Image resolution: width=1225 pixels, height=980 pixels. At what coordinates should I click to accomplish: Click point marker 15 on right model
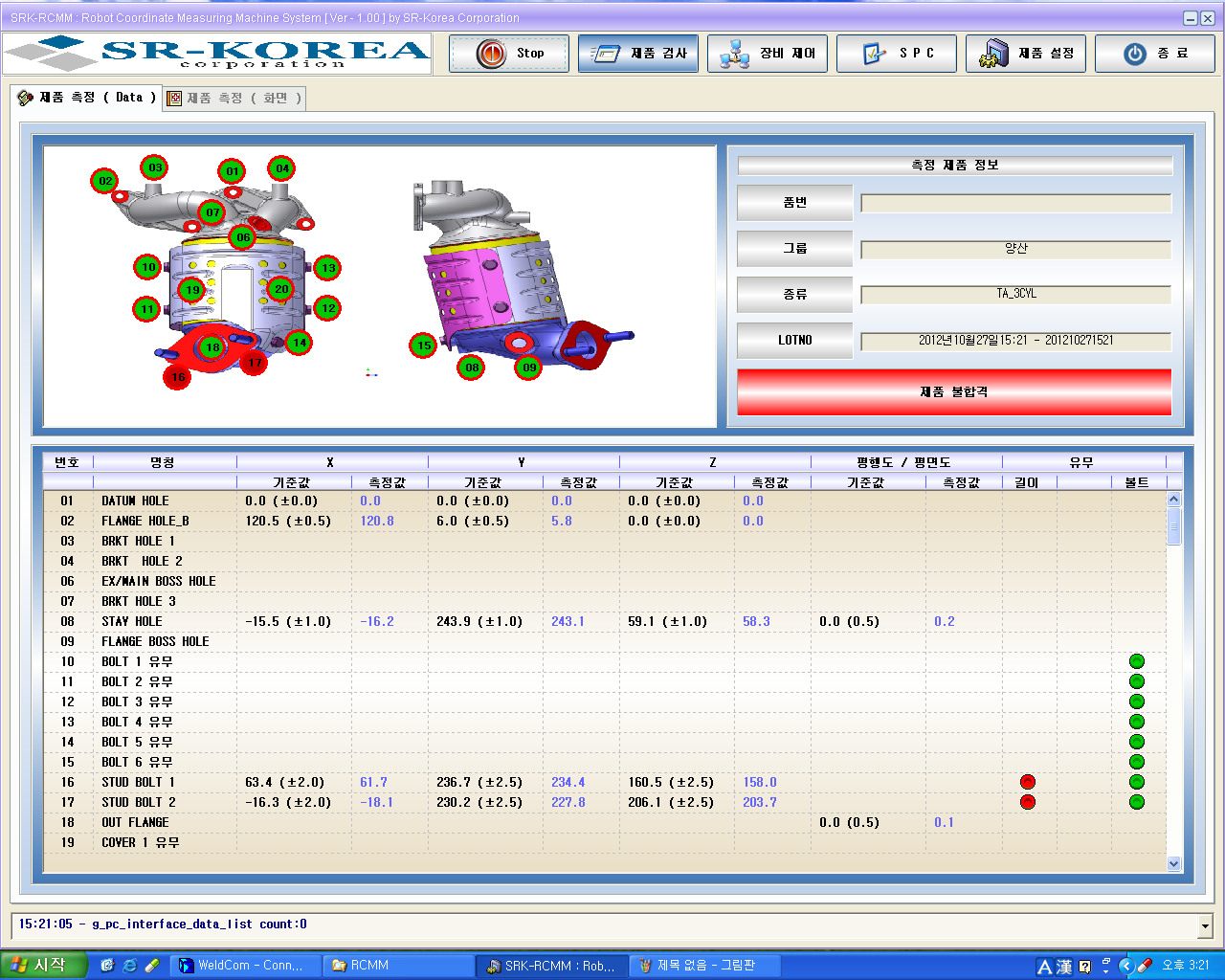point(423,345)
